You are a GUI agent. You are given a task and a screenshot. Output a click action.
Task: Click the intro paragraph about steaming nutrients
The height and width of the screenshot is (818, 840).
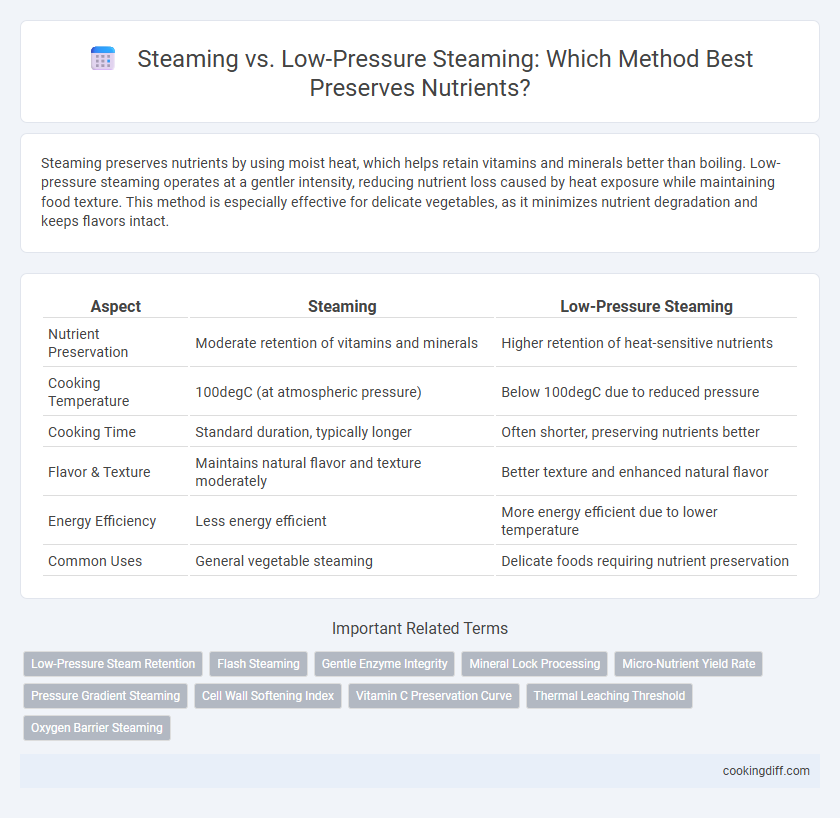coord(411,192)
